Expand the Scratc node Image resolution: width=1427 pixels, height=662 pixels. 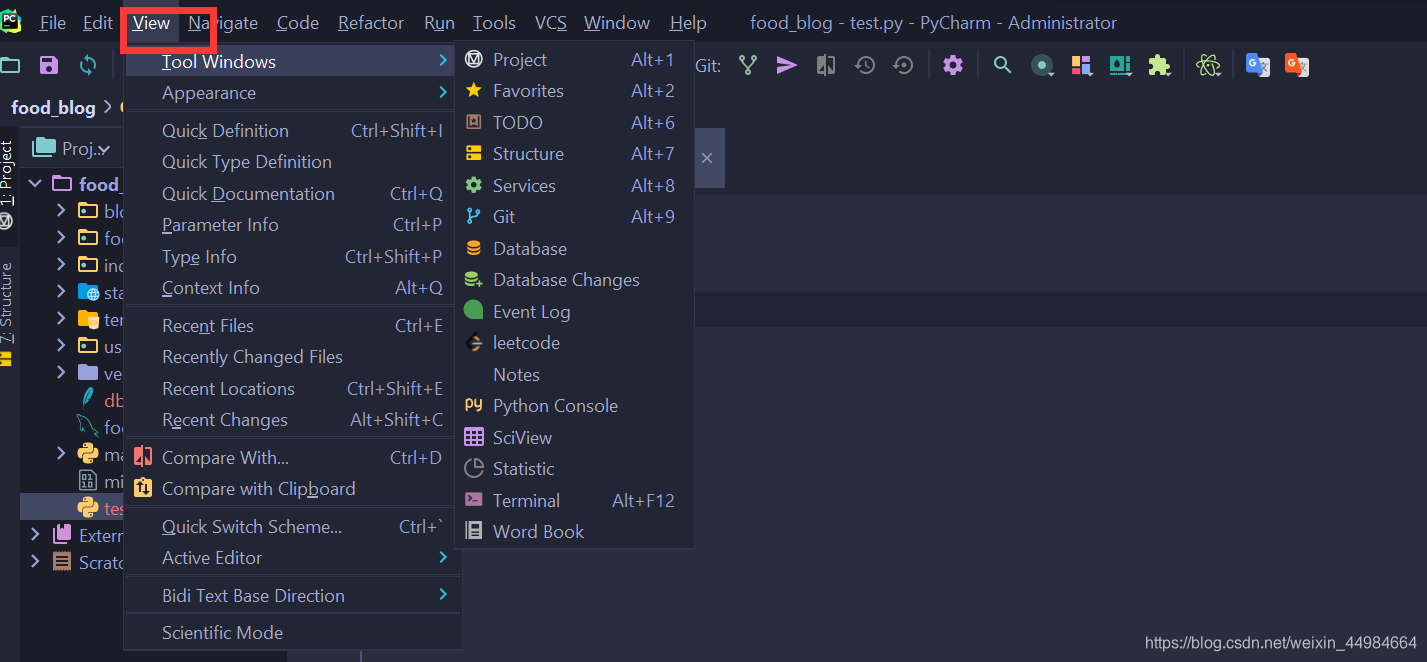click(x=35, y=562)
